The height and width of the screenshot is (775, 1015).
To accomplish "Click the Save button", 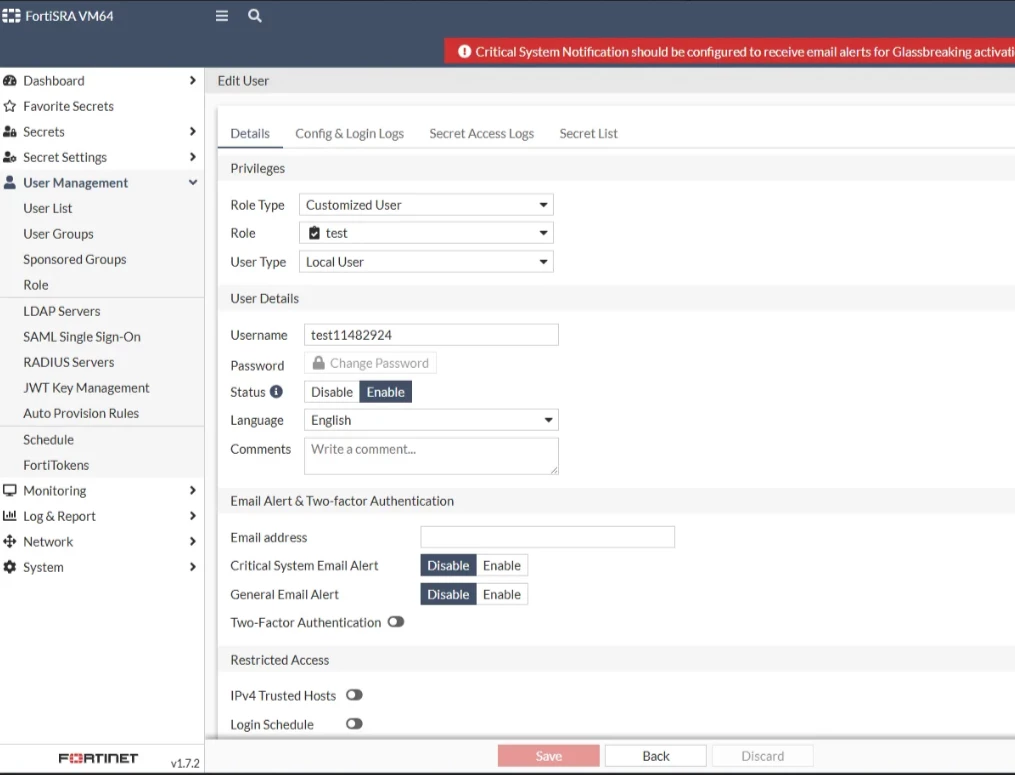I will (x=548, y=756).
